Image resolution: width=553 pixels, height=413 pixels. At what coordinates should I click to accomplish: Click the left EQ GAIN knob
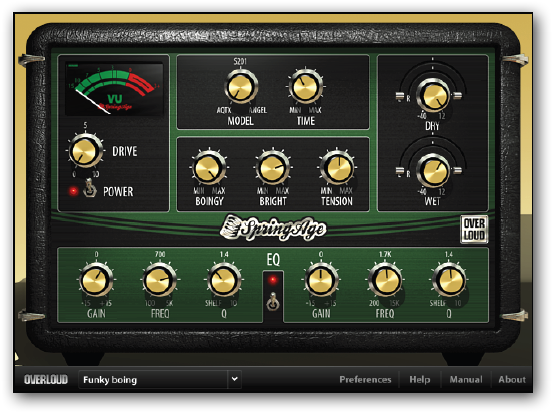[x=96, y=280]
